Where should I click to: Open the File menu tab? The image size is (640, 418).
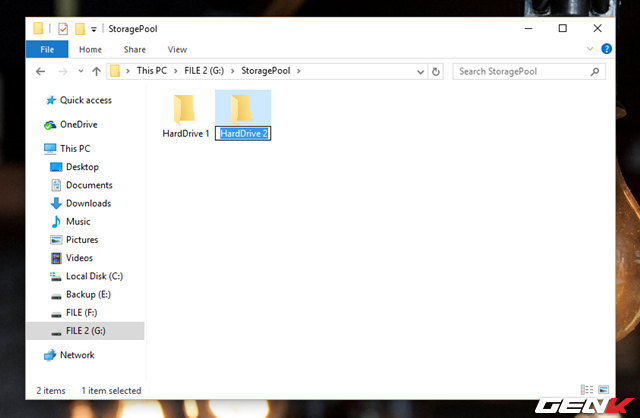tap(47, 49)
